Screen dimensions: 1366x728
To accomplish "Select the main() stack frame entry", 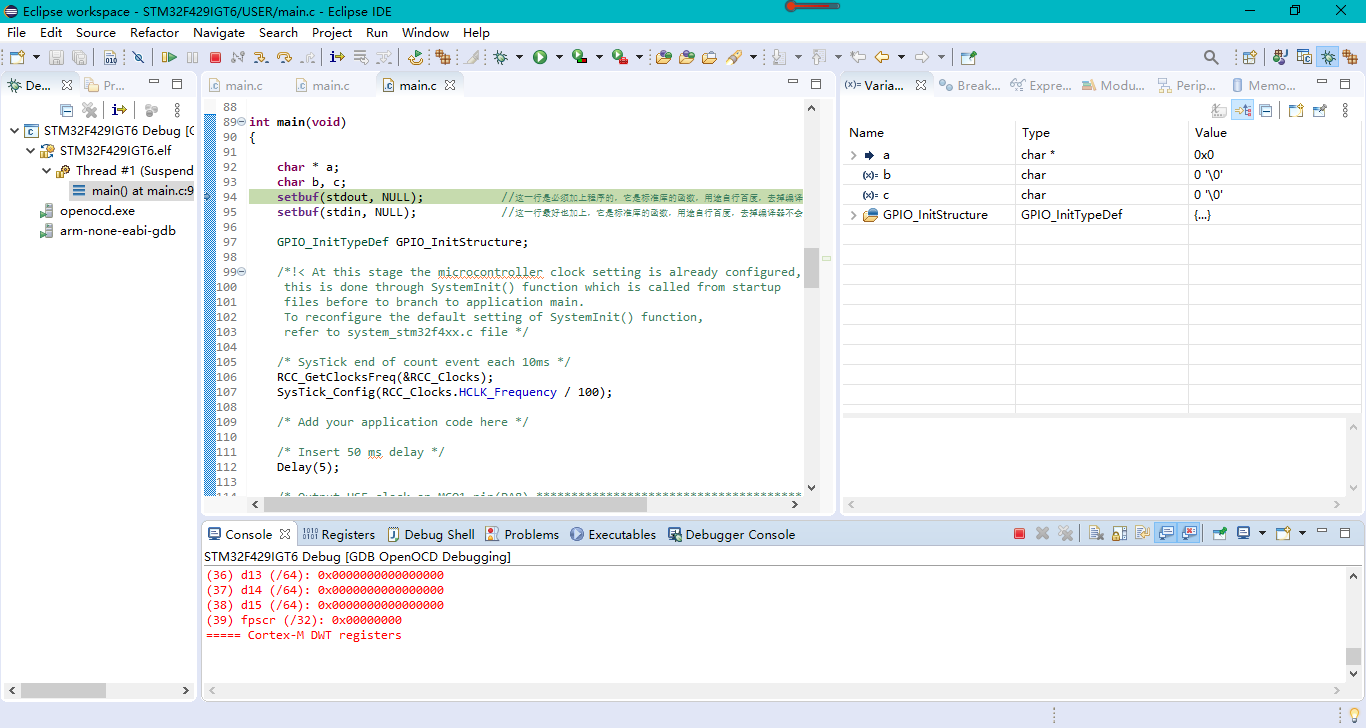I will tap(133, 191).
